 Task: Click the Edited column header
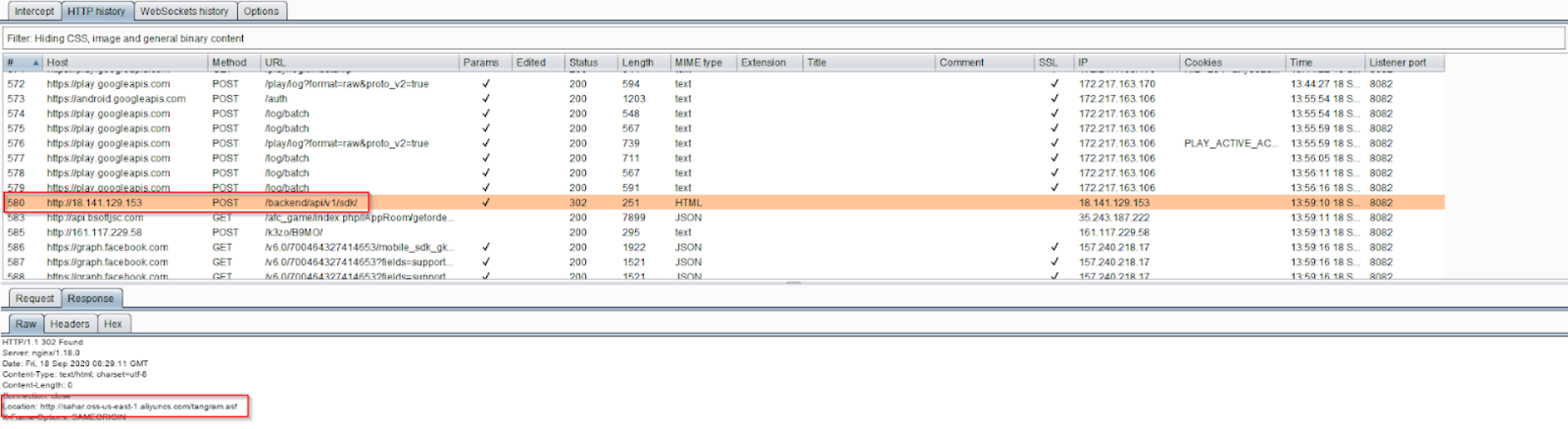(x=538, y=63)
